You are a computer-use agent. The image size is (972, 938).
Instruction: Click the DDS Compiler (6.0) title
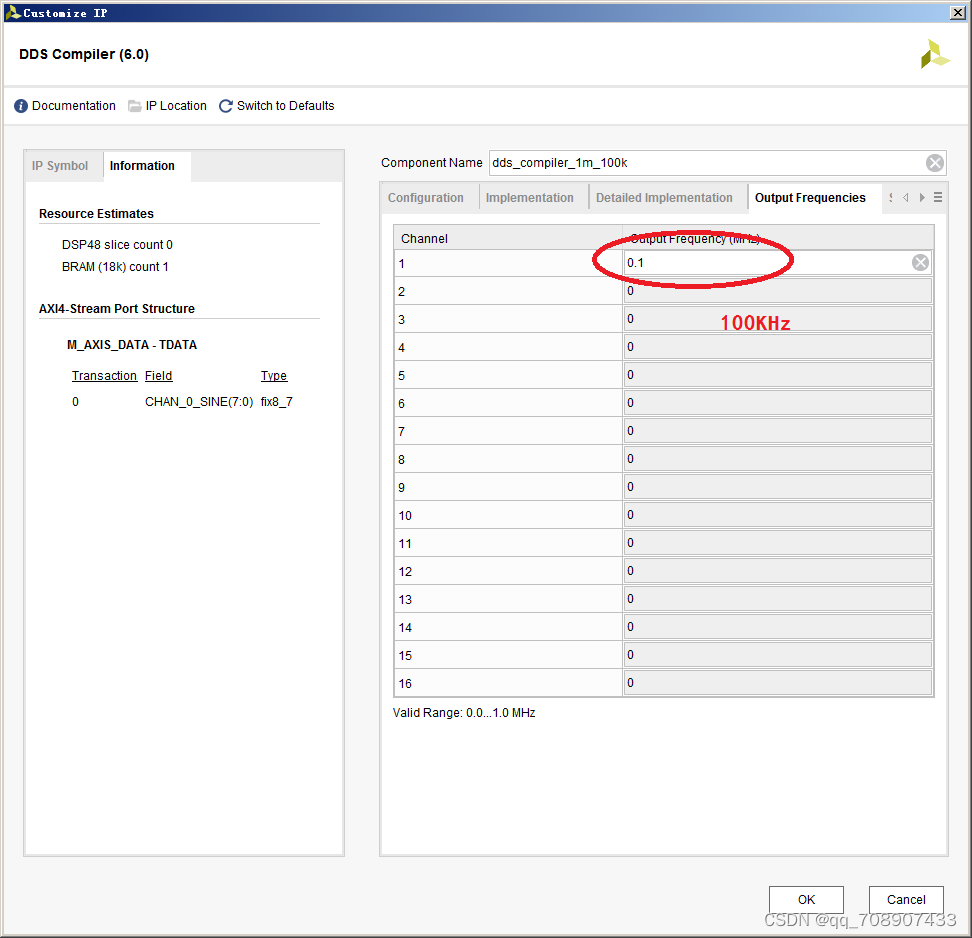(84, 55)
